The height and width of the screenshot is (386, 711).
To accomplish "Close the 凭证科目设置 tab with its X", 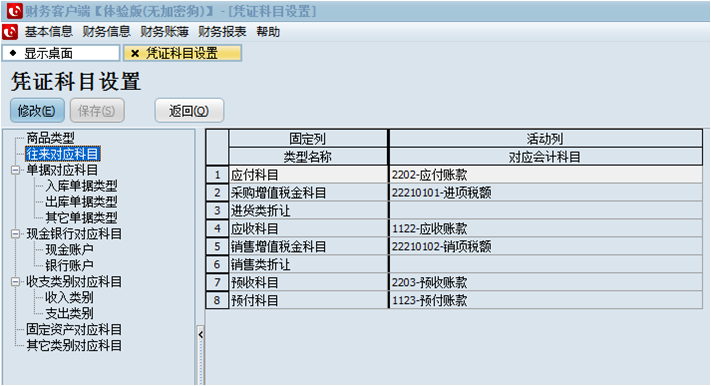I will click(x=135, y=54).
